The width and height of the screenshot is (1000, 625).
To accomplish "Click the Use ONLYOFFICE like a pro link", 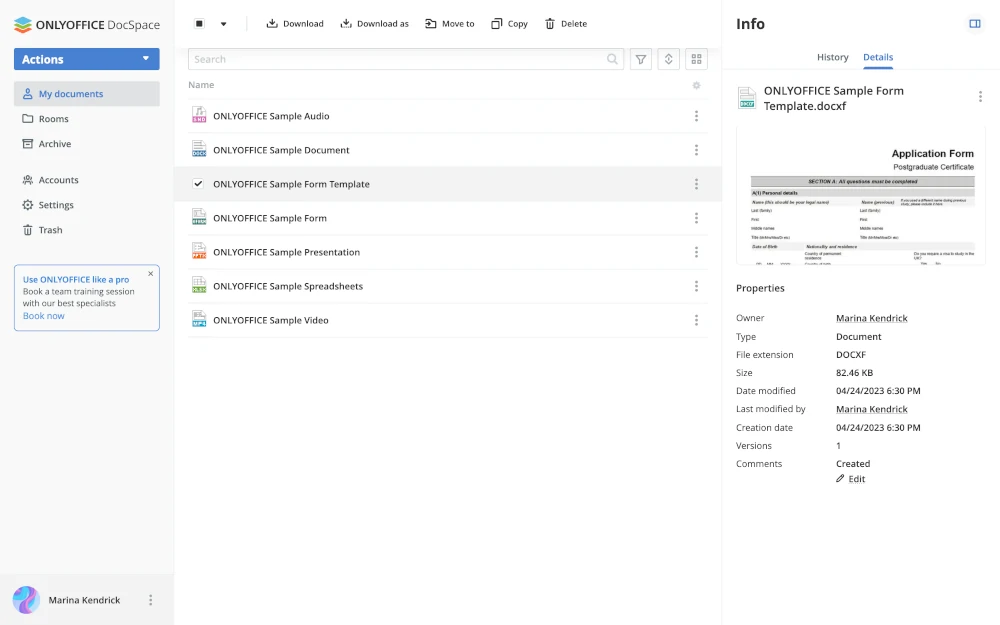I will [x=76, y=279].
